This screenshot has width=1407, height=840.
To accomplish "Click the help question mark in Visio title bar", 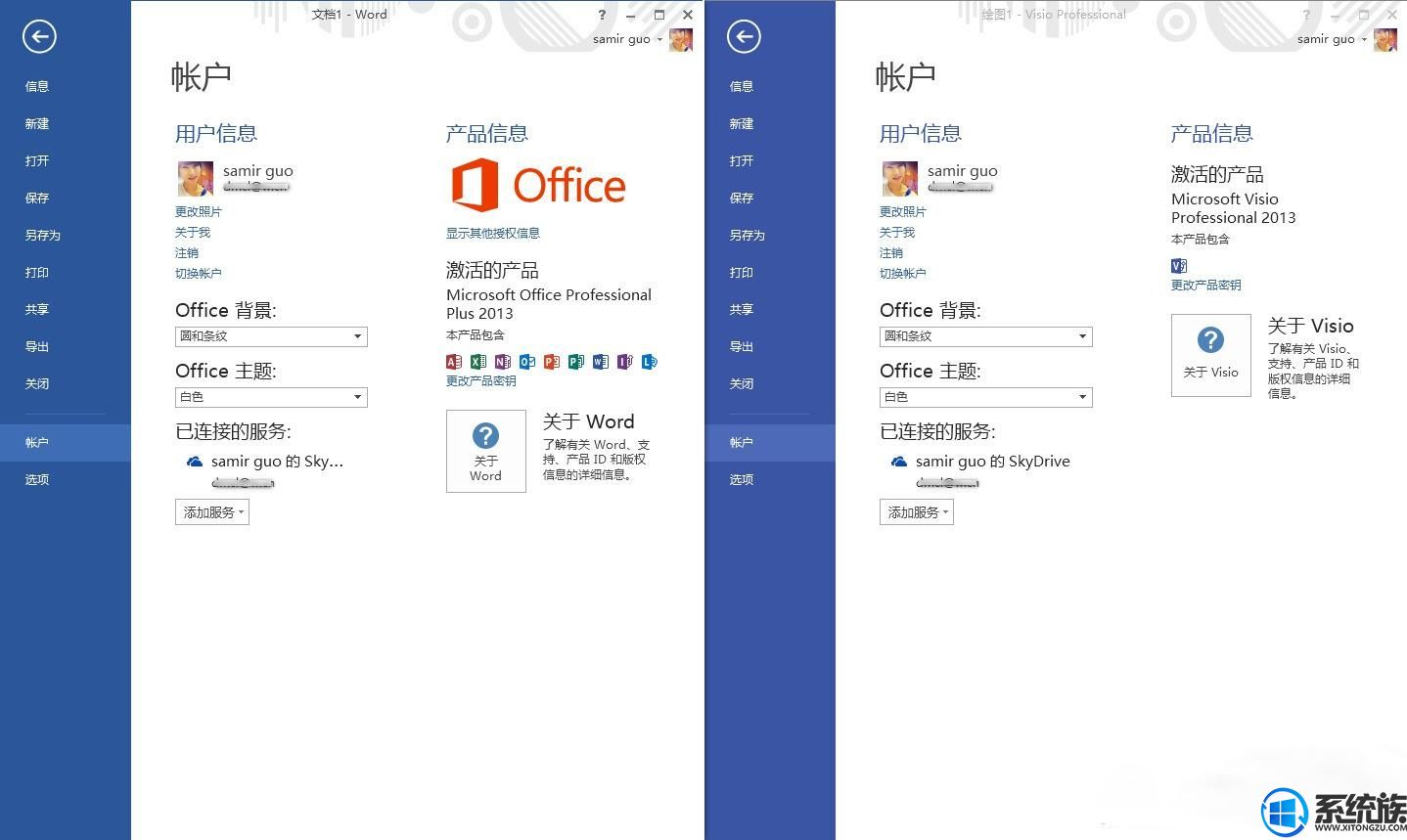I will point(1306,15).
